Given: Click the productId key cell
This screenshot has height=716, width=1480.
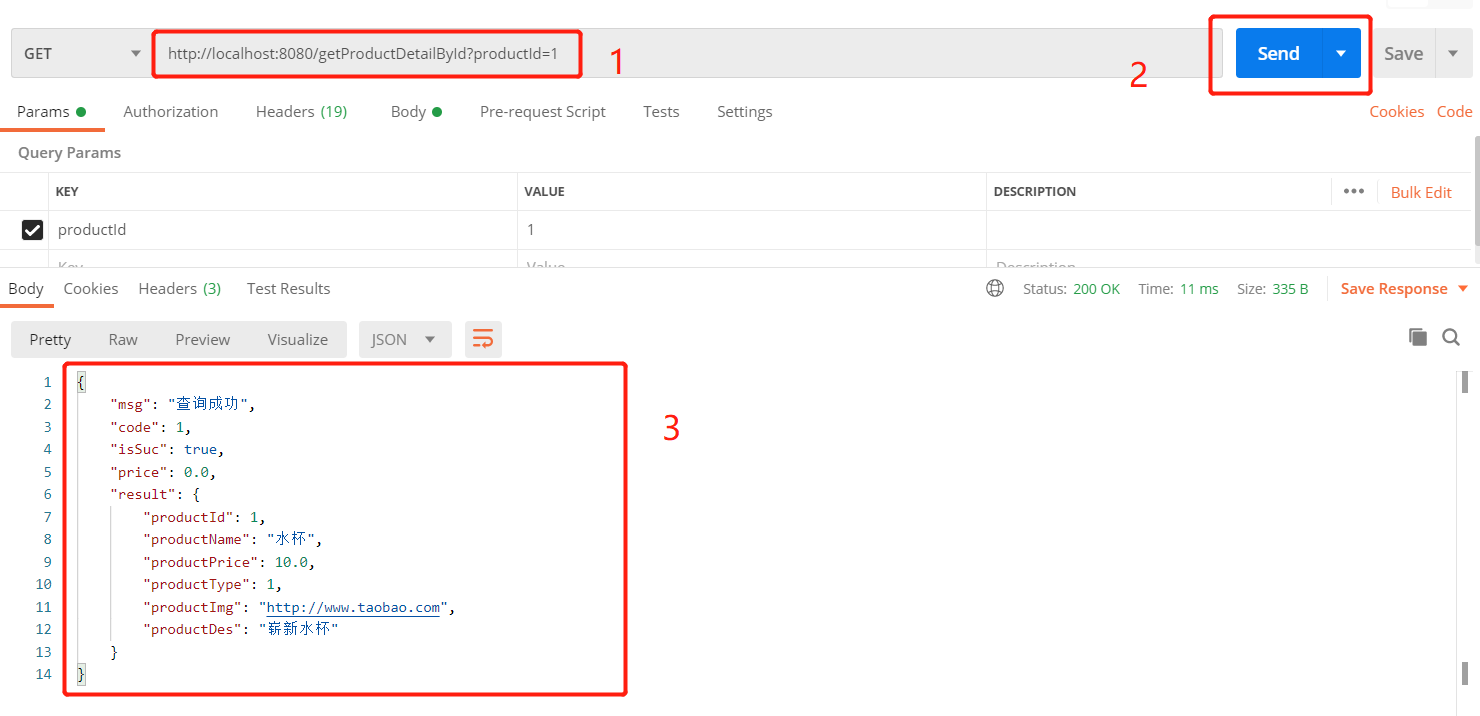Looking at the screenshot, I should tap(283, 230).
